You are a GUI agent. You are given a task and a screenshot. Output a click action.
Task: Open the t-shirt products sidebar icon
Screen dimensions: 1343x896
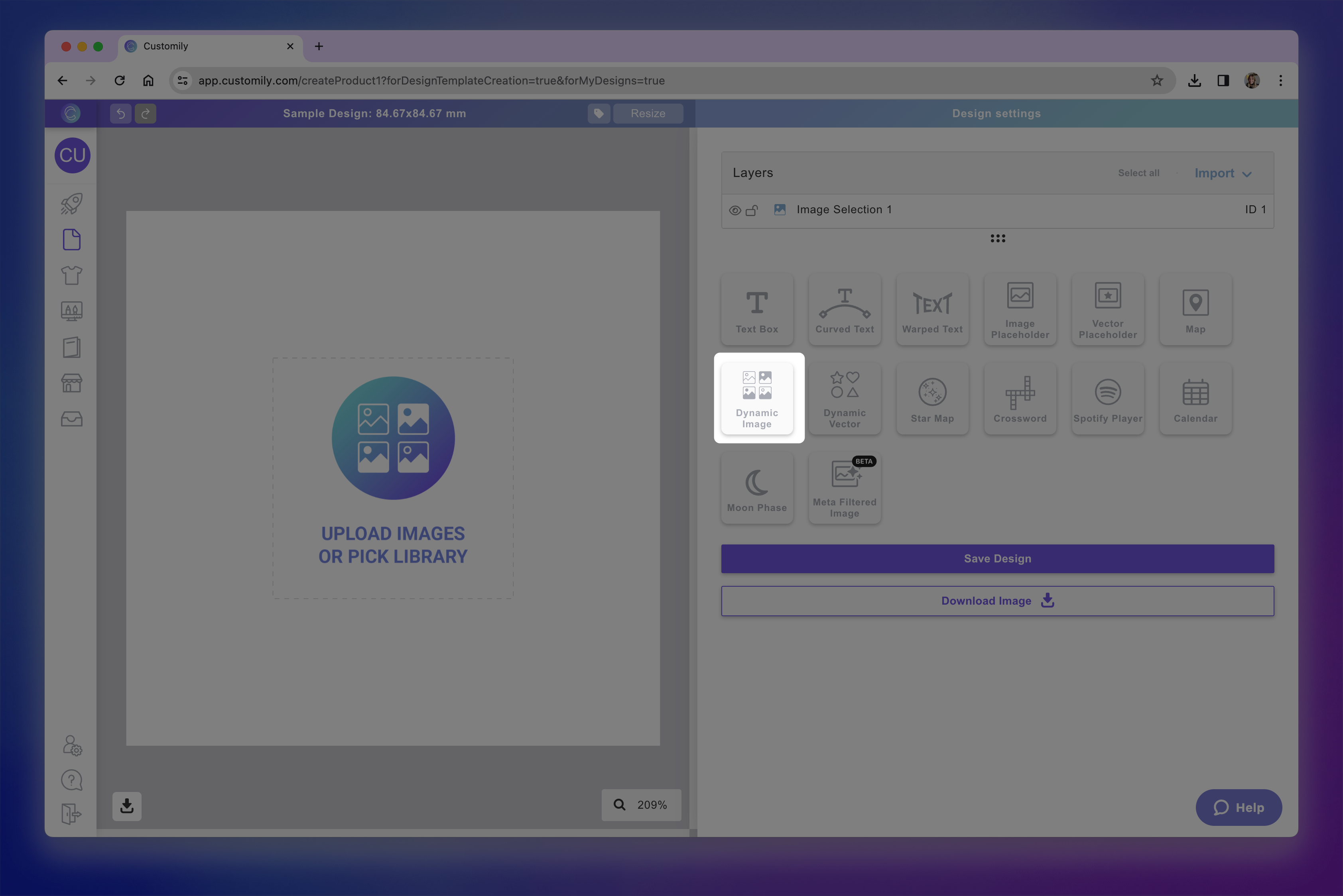(71, 275)
